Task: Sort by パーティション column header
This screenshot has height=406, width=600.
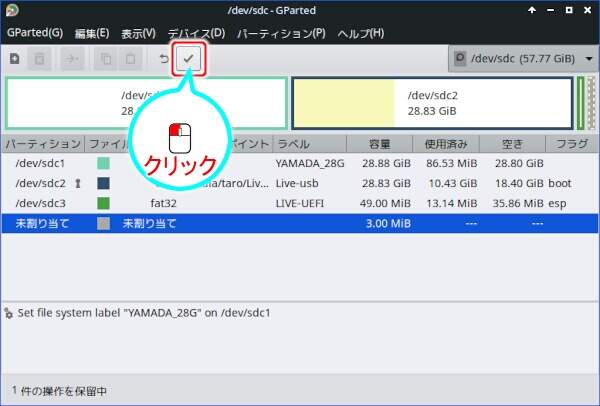Action: (42, 144)
